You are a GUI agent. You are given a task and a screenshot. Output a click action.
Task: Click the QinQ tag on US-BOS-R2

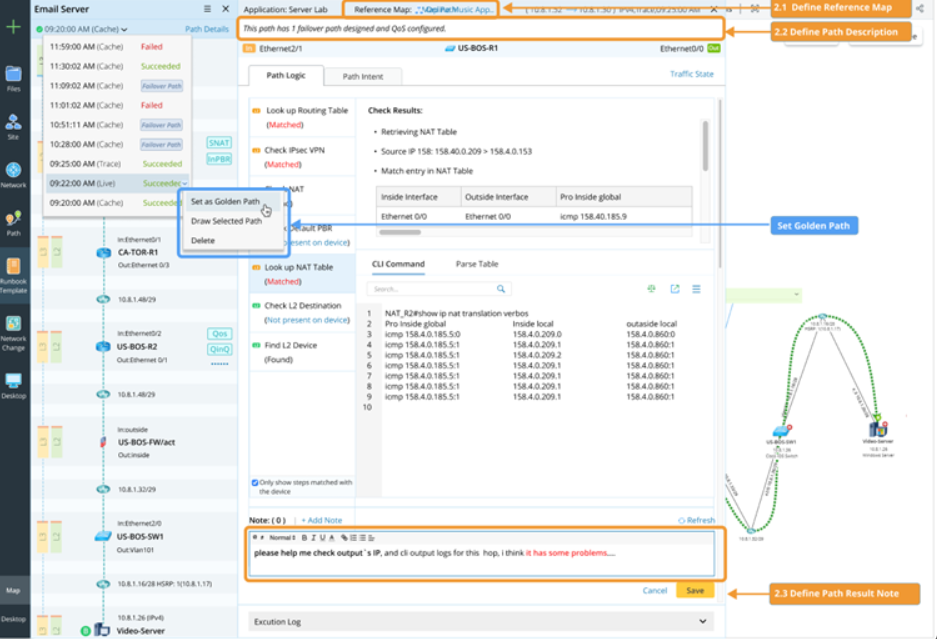coord(219,349)
